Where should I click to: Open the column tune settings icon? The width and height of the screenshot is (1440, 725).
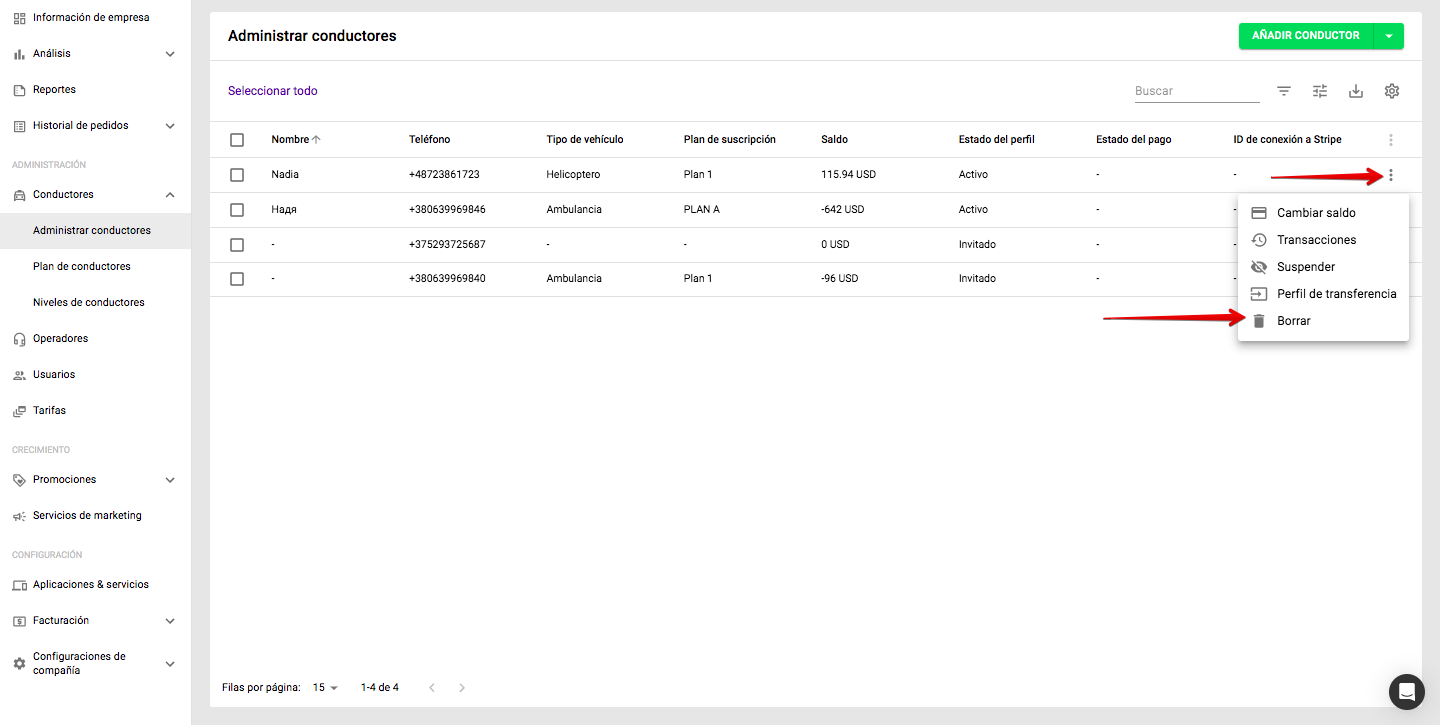click(x=1320, y=91)
